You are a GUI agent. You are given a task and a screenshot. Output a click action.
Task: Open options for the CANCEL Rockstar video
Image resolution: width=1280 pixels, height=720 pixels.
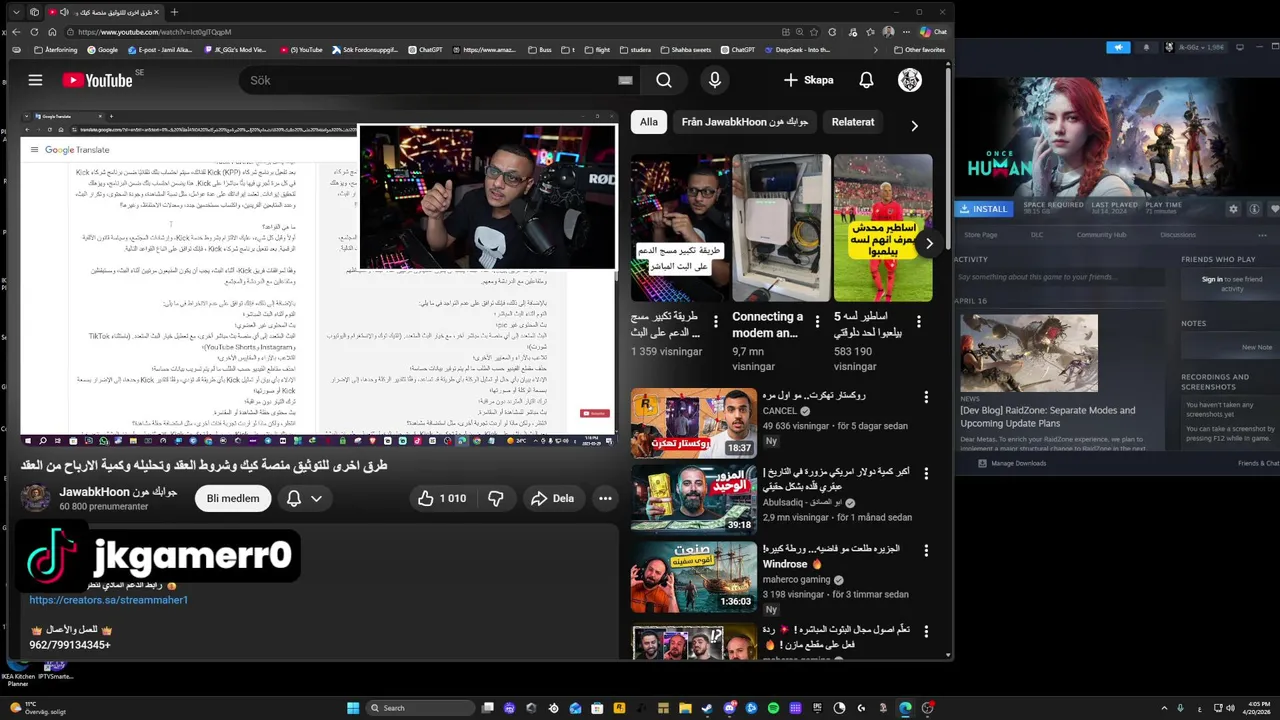pos(926,398)
